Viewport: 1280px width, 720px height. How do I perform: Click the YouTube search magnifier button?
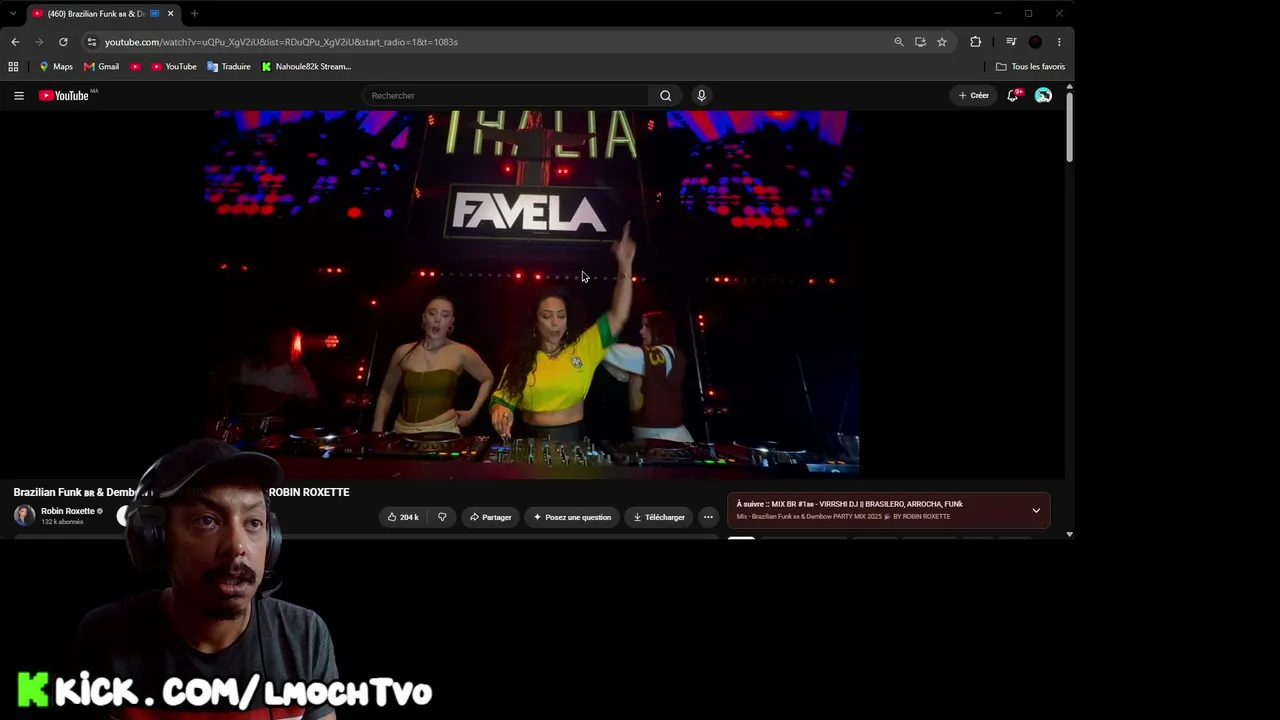(665, 96)
